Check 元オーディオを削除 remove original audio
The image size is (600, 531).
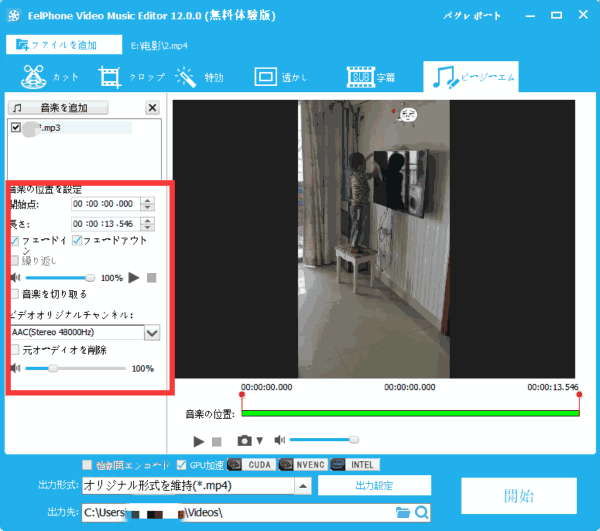(x=15, y=350)
